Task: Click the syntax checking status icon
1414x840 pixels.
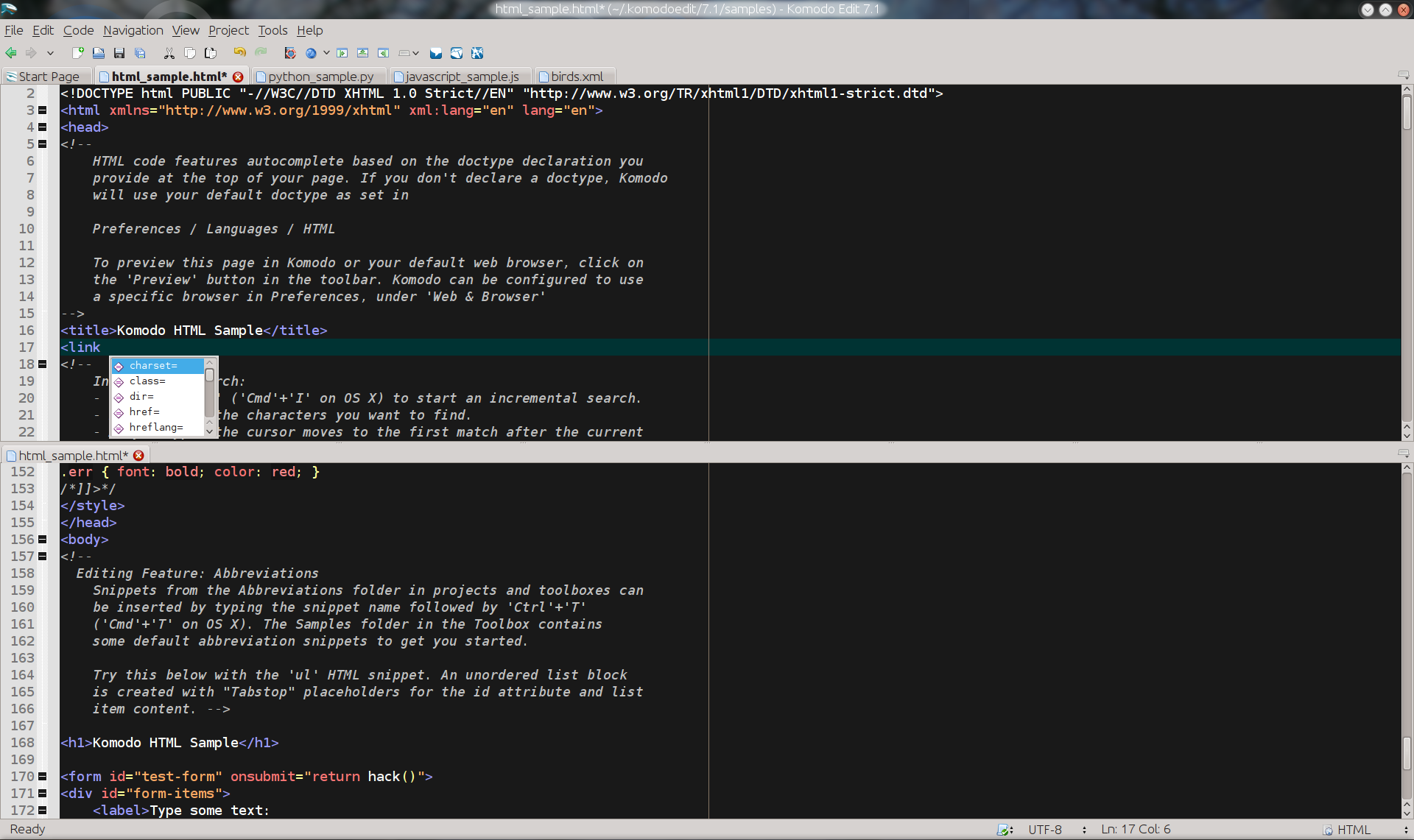Action: [x=1005, y=830]
